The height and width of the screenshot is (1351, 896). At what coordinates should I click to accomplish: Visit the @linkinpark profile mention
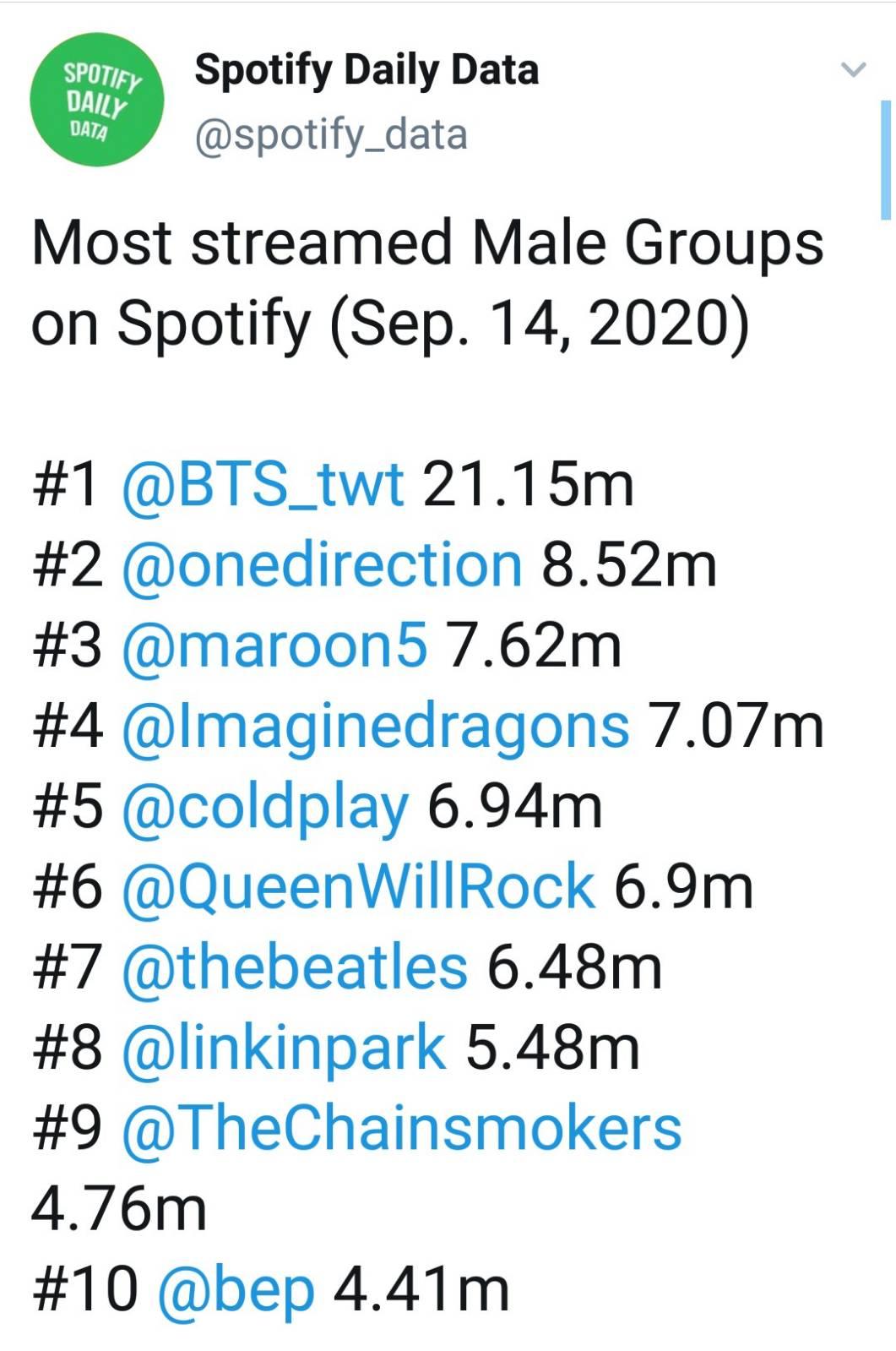point(284,1048)
